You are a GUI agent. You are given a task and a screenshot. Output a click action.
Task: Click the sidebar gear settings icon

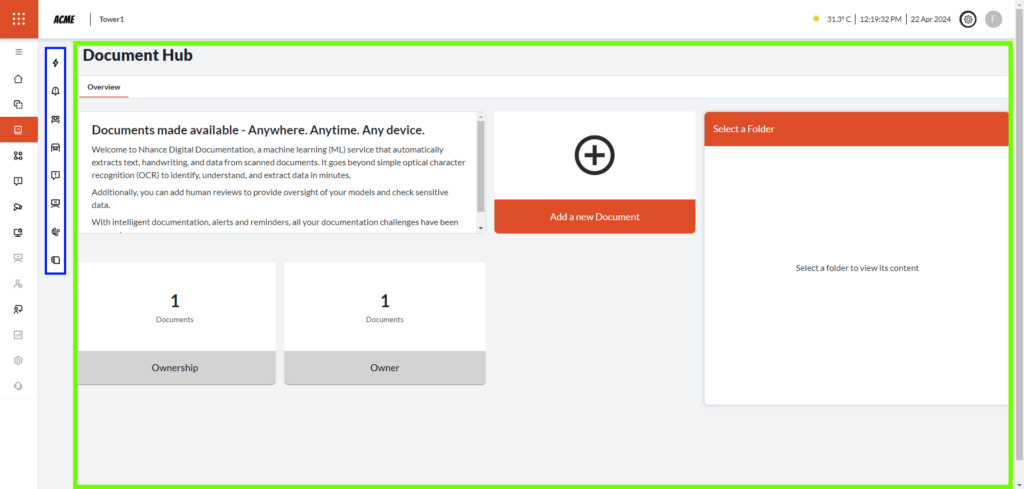point(18,360)
